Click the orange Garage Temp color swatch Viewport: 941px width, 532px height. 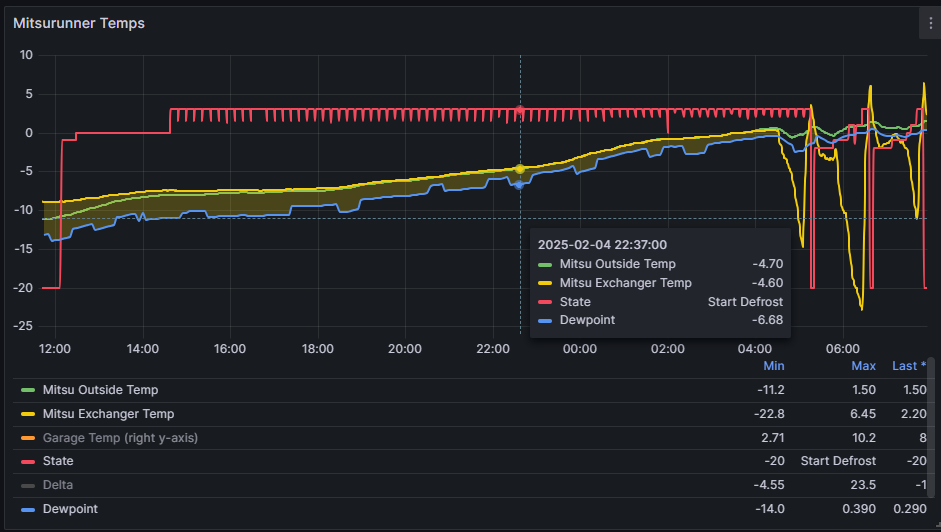point(28,438)
